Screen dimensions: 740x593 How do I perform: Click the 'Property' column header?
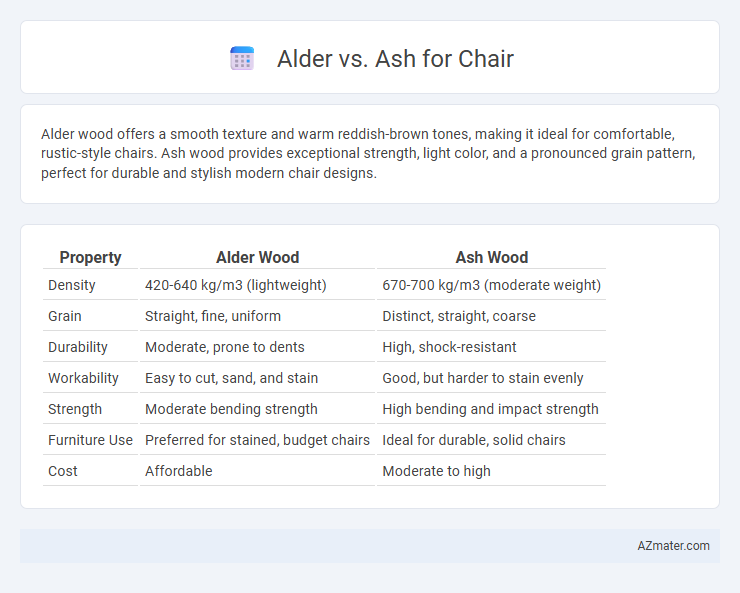coord(90,257)
